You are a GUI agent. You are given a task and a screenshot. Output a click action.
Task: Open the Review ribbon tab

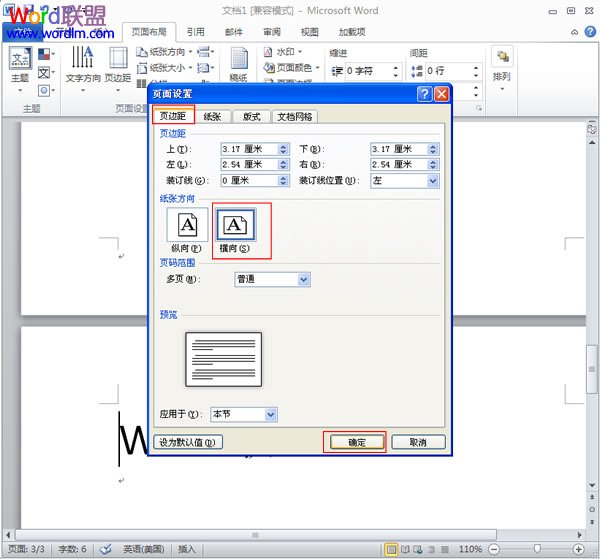pos(272,32)
